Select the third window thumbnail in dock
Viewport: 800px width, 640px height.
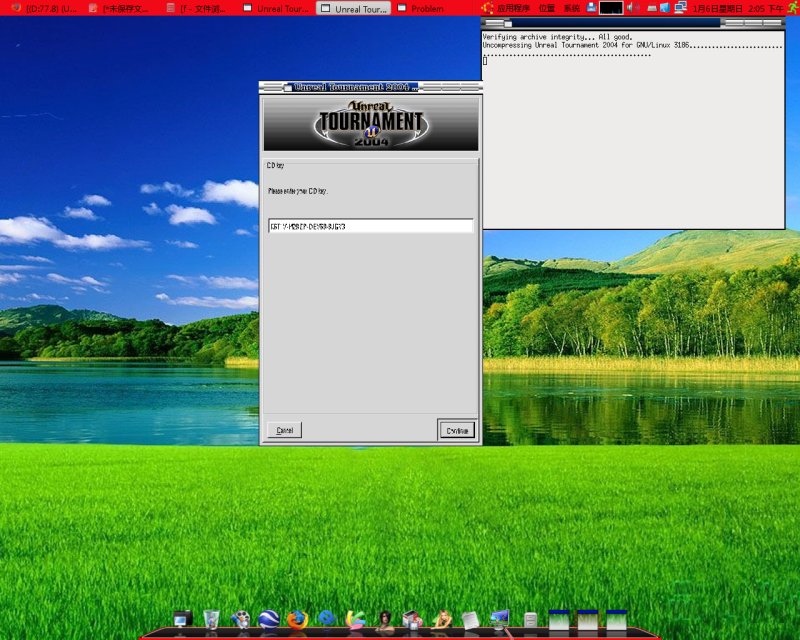coord(616,620)
